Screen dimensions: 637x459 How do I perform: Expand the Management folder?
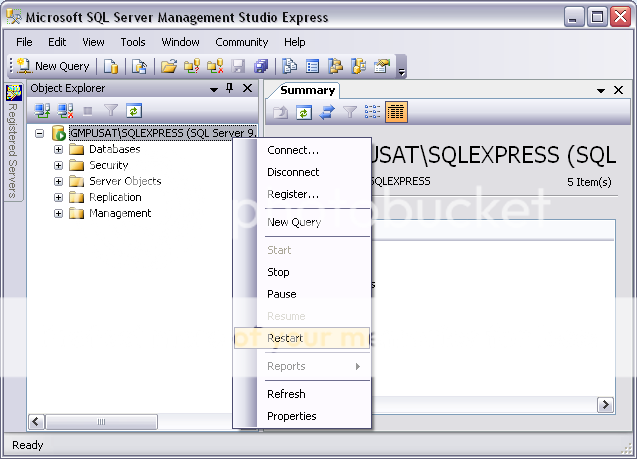58,213
